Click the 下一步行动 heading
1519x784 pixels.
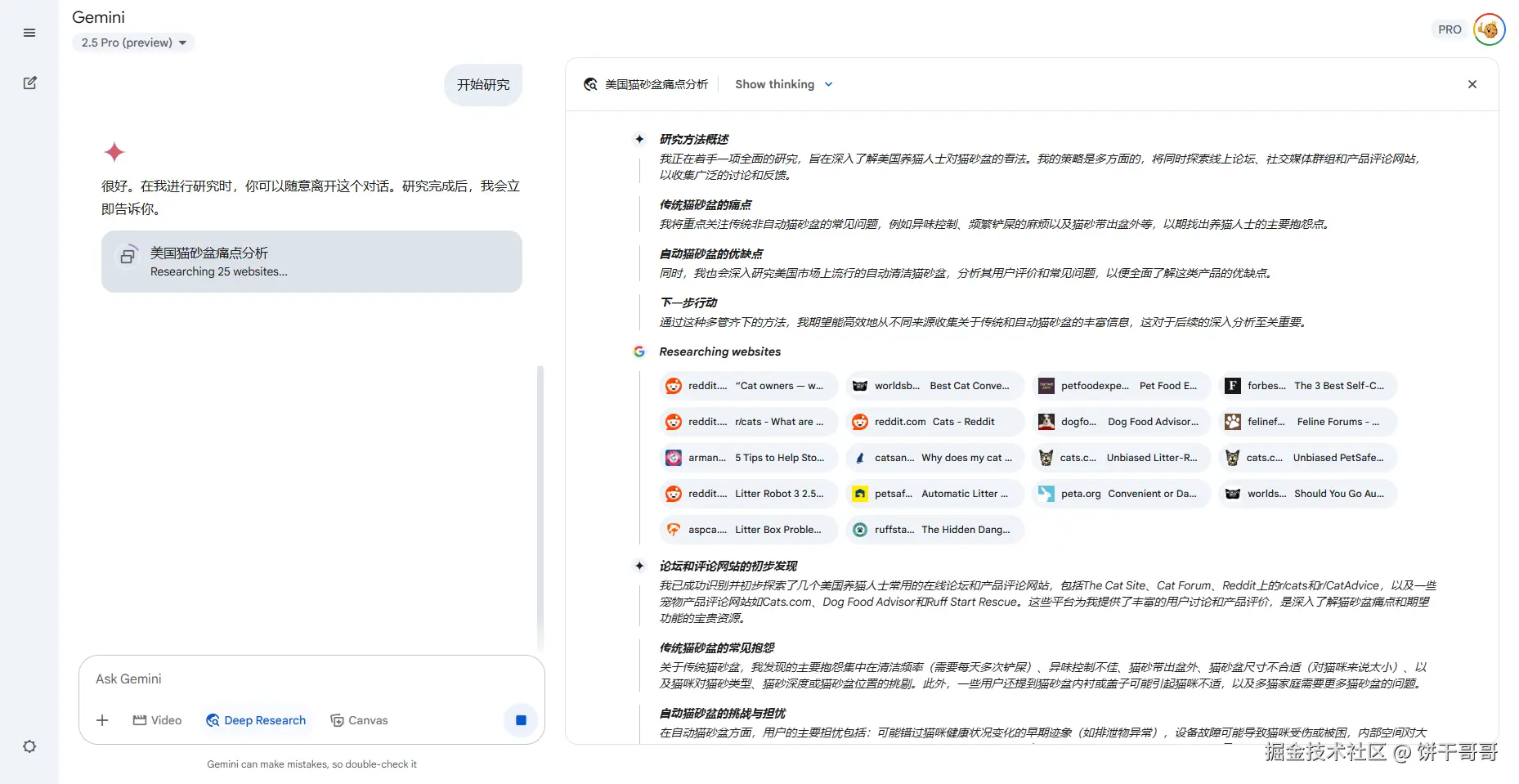tap(688, 303)
